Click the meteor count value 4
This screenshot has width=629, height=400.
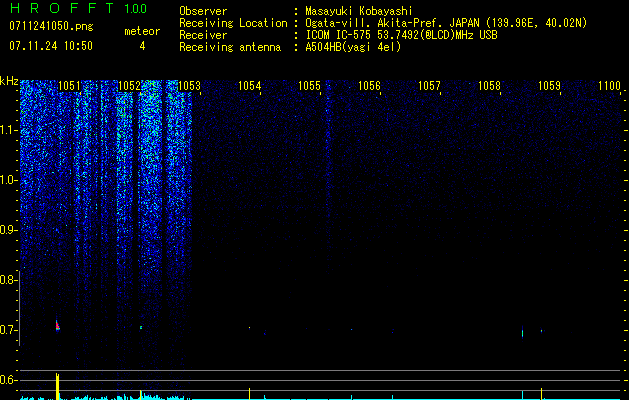click(x=142, y=46)
